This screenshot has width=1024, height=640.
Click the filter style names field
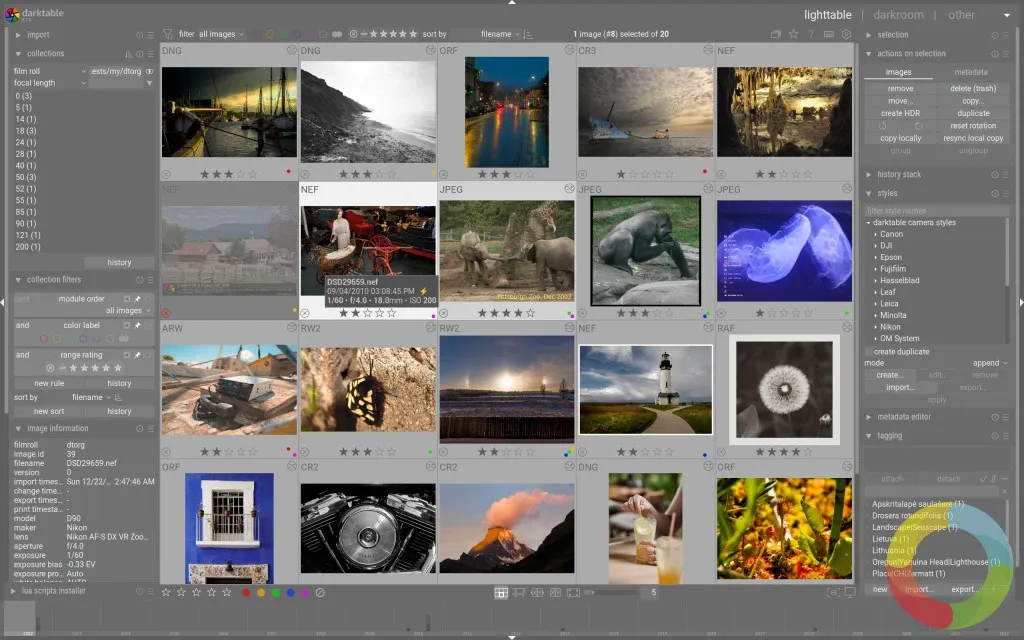click(936, 210)
